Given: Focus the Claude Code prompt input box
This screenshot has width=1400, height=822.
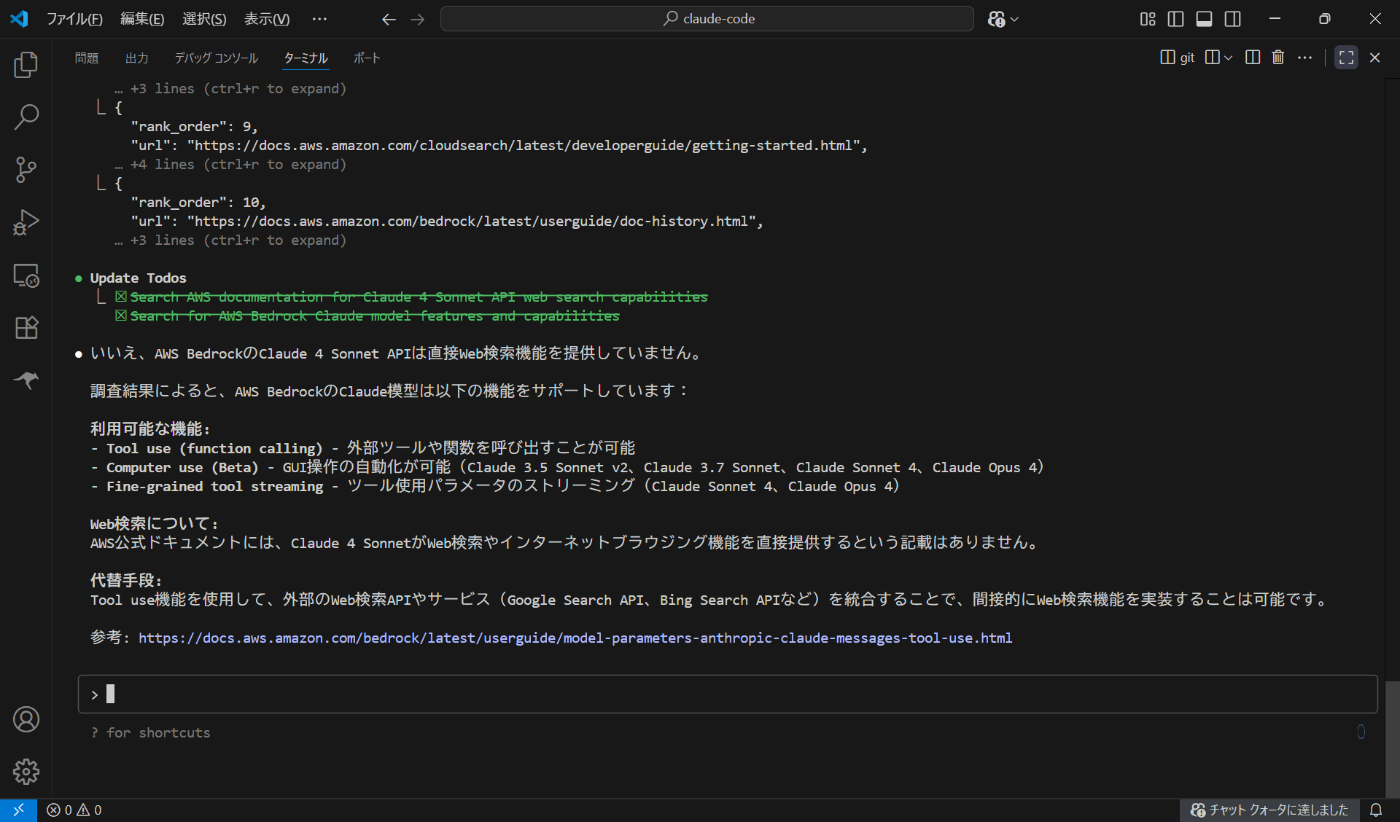Looking at the screenshot, I should [x=728, y=694].
